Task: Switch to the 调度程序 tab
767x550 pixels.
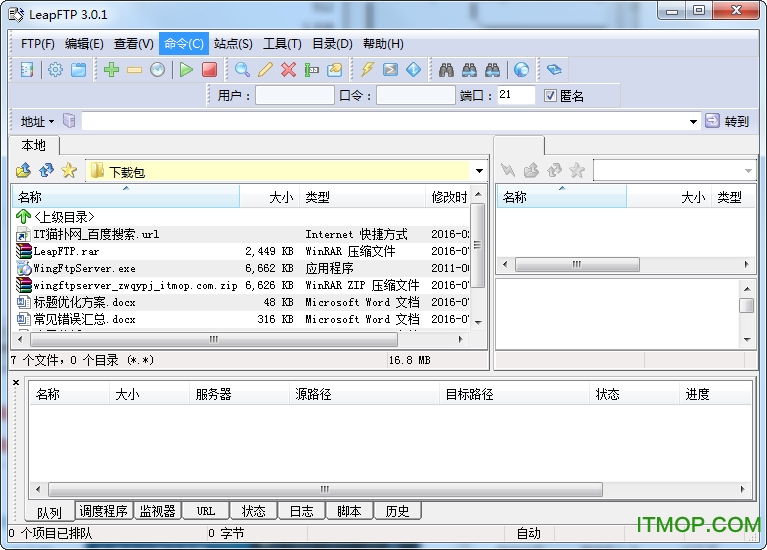Action: pos(103,511)
